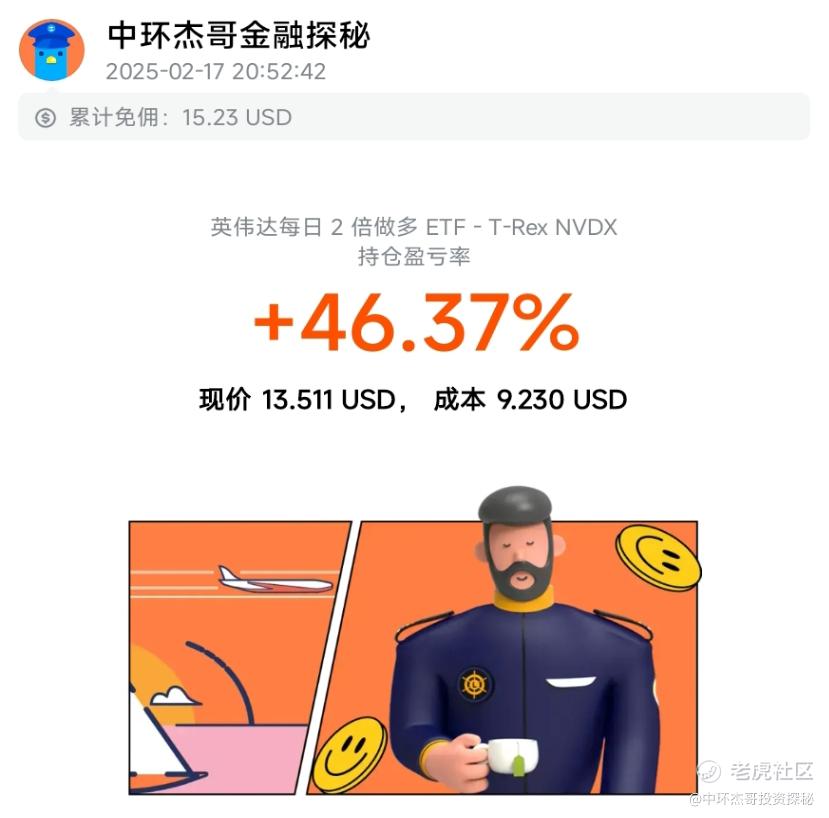Select the 现价 13.511 USD text
Viewport: 829px width, 818px height.
298,399
